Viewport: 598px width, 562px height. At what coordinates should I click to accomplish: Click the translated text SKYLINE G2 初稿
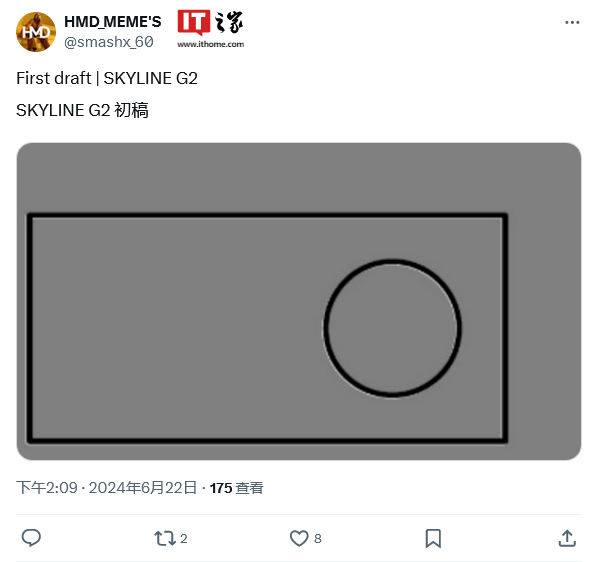click(82, 110)
